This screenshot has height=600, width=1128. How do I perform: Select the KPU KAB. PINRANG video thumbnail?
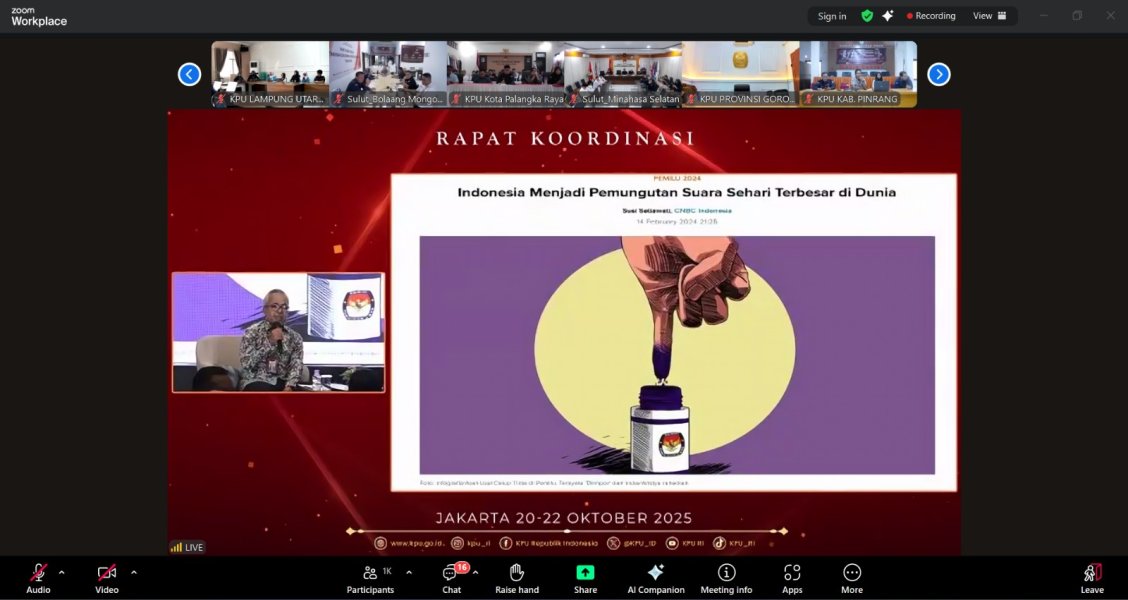[857, 73]
